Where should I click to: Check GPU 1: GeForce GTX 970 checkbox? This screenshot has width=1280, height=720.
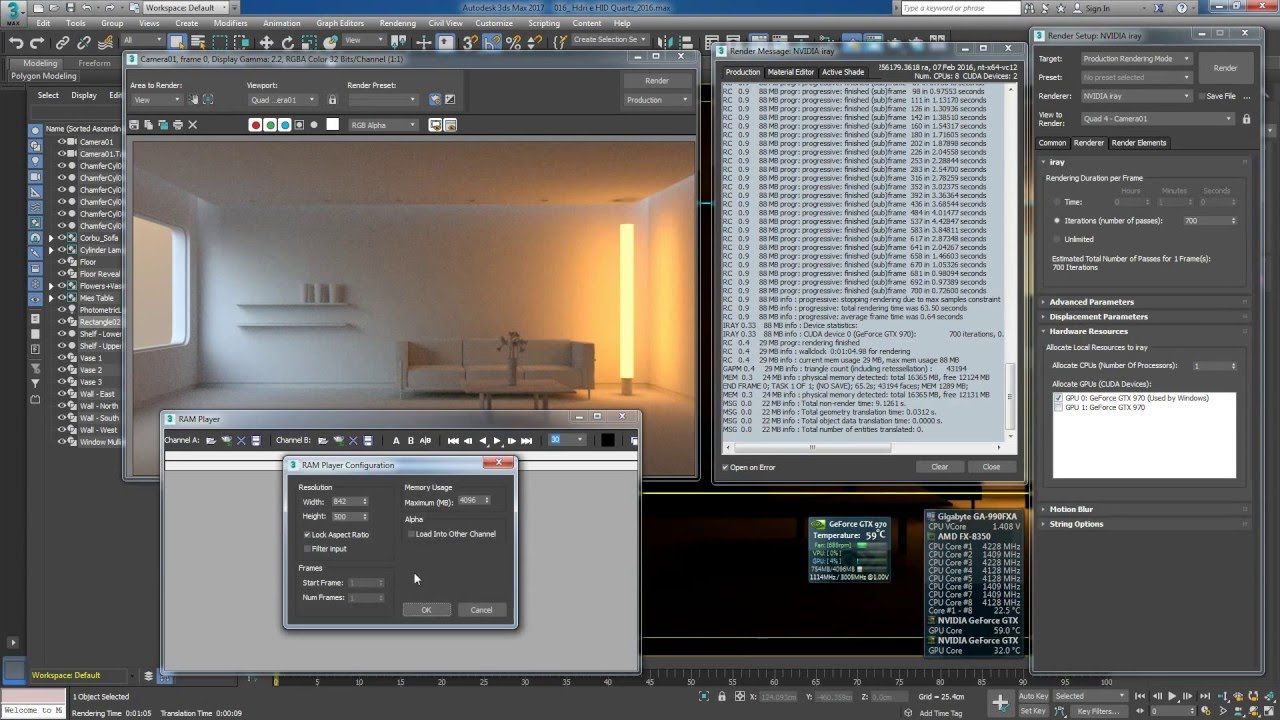pyautogui.click(x=1059, y=408)
